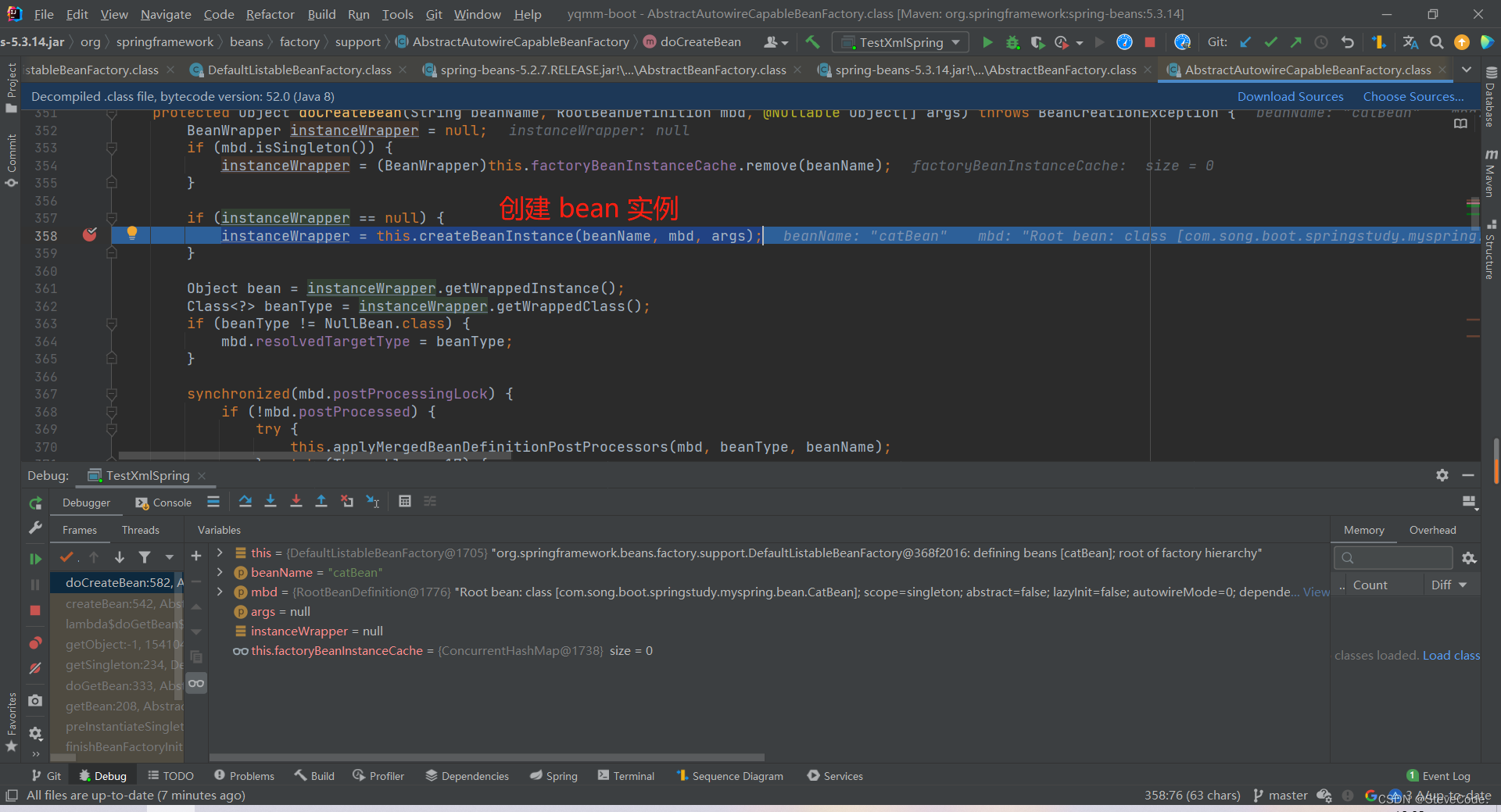This screenshot has width=1501, height=812.
Task: Select createBean:542 stack frame
Action: click(117, 603)
